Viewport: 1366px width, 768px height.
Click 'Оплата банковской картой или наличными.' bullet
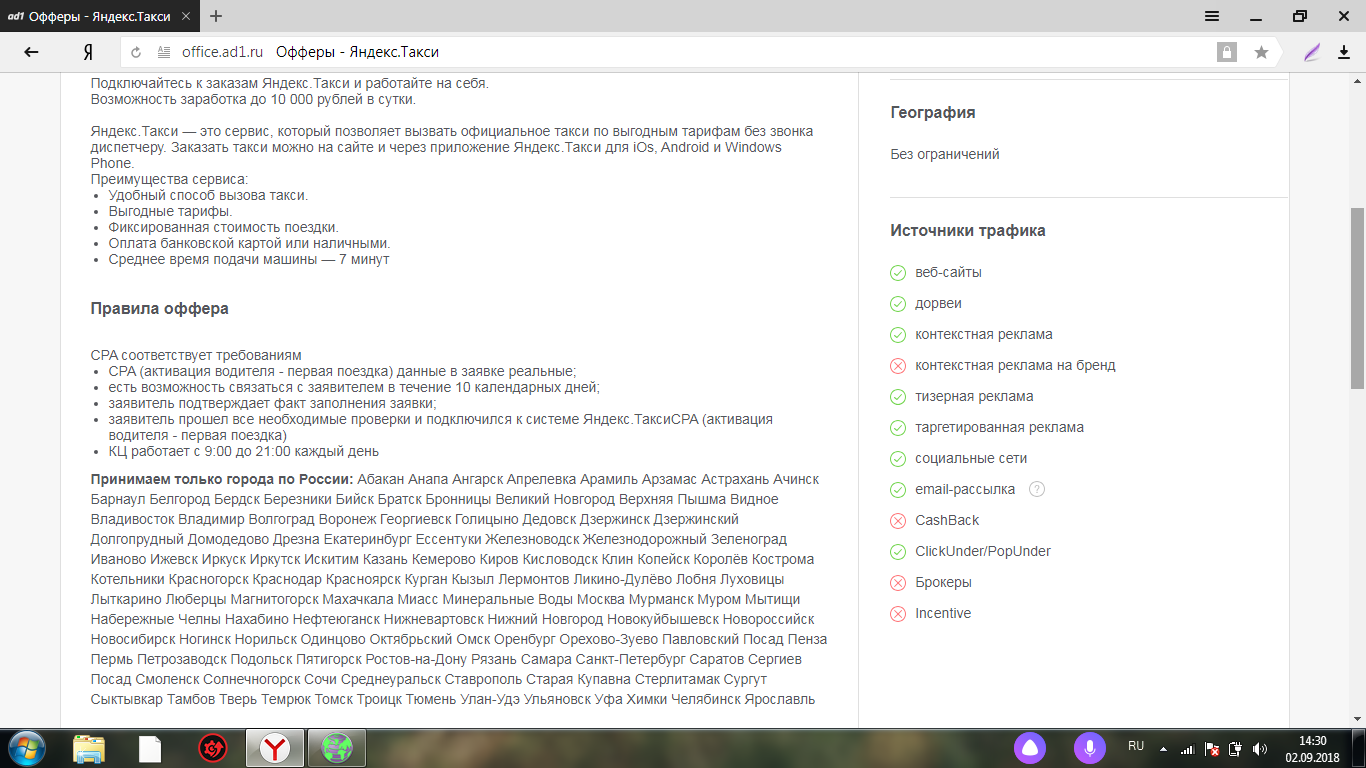(249, 244)
